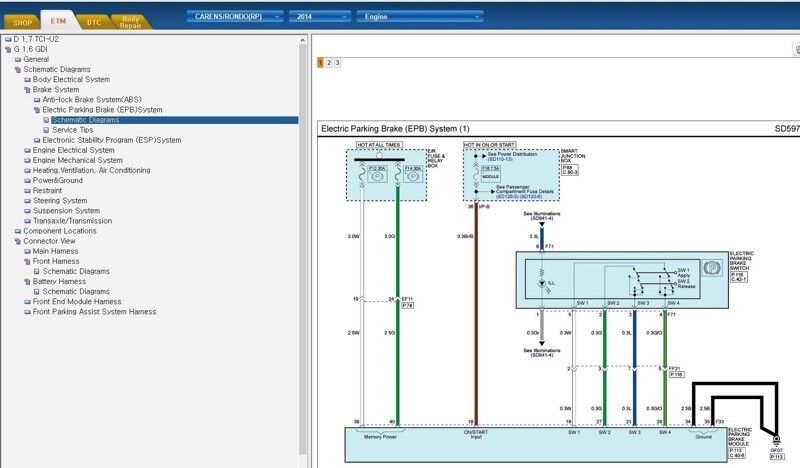Go to diagram page 3
Viewport: 800px width, 468px height.
(x=338, y=62)
